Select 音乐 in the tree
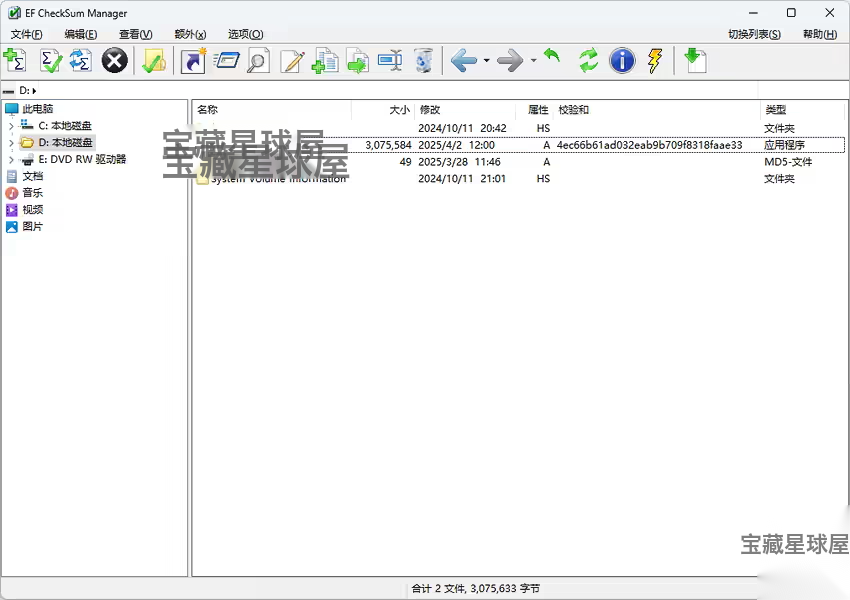This screenshot has width=850, height=600. click(33, 193)
